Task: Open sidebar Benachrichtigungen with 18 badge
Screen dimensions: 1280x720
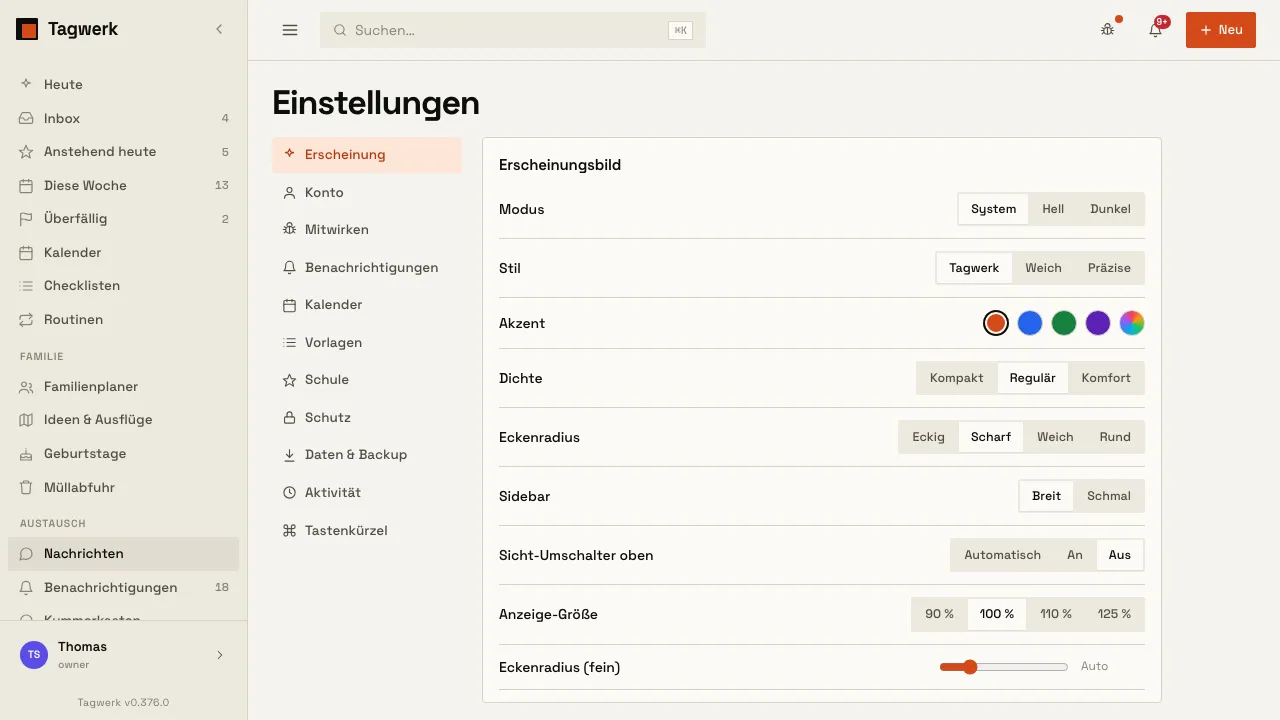Action: [123, 587]
